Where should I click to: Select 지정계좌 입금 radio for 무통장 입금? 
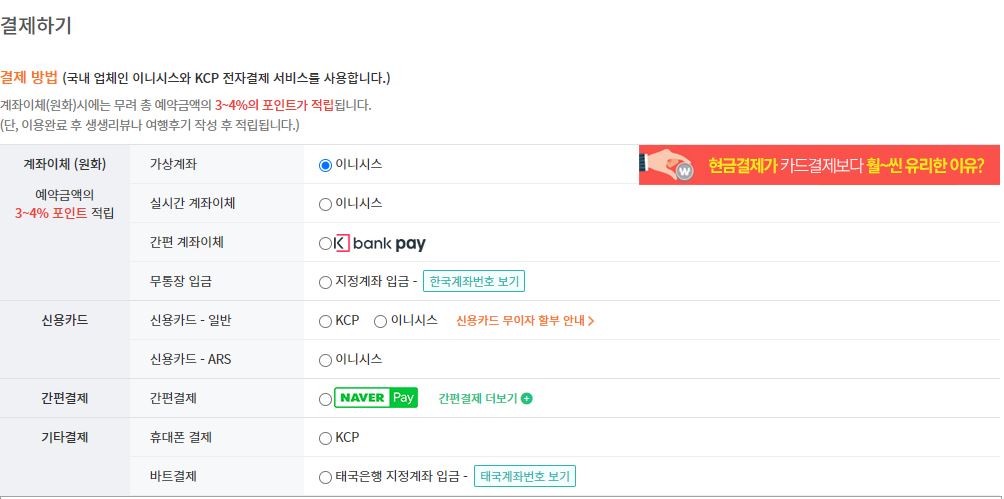325,282
